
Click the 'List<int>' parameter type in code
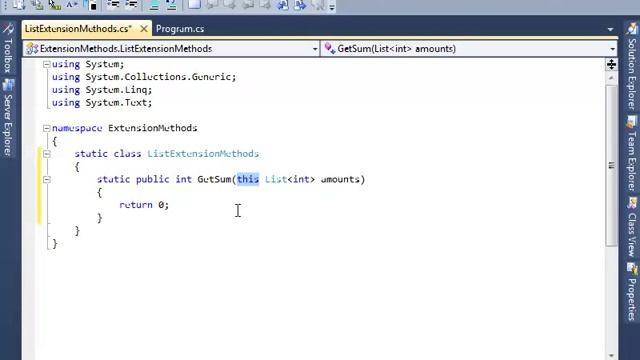tap(290, 179)
